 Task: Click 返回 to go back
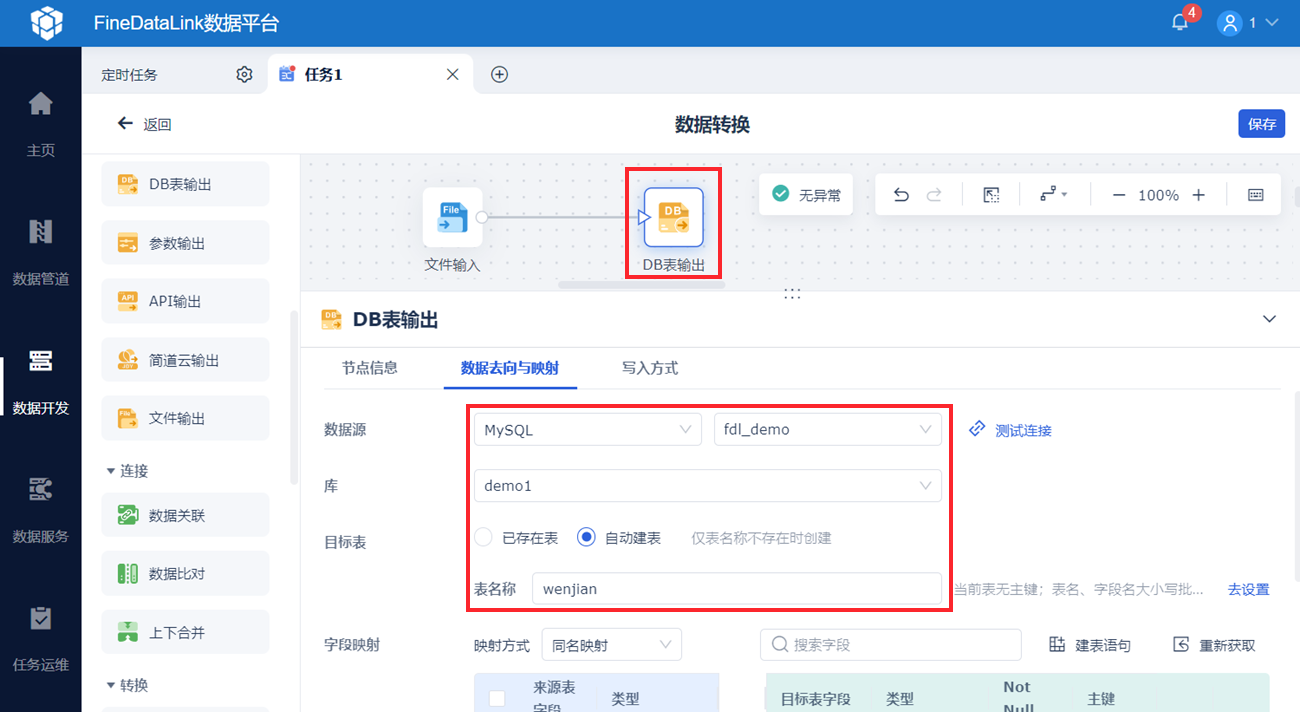pyautogui.click(x=145, y=124)
